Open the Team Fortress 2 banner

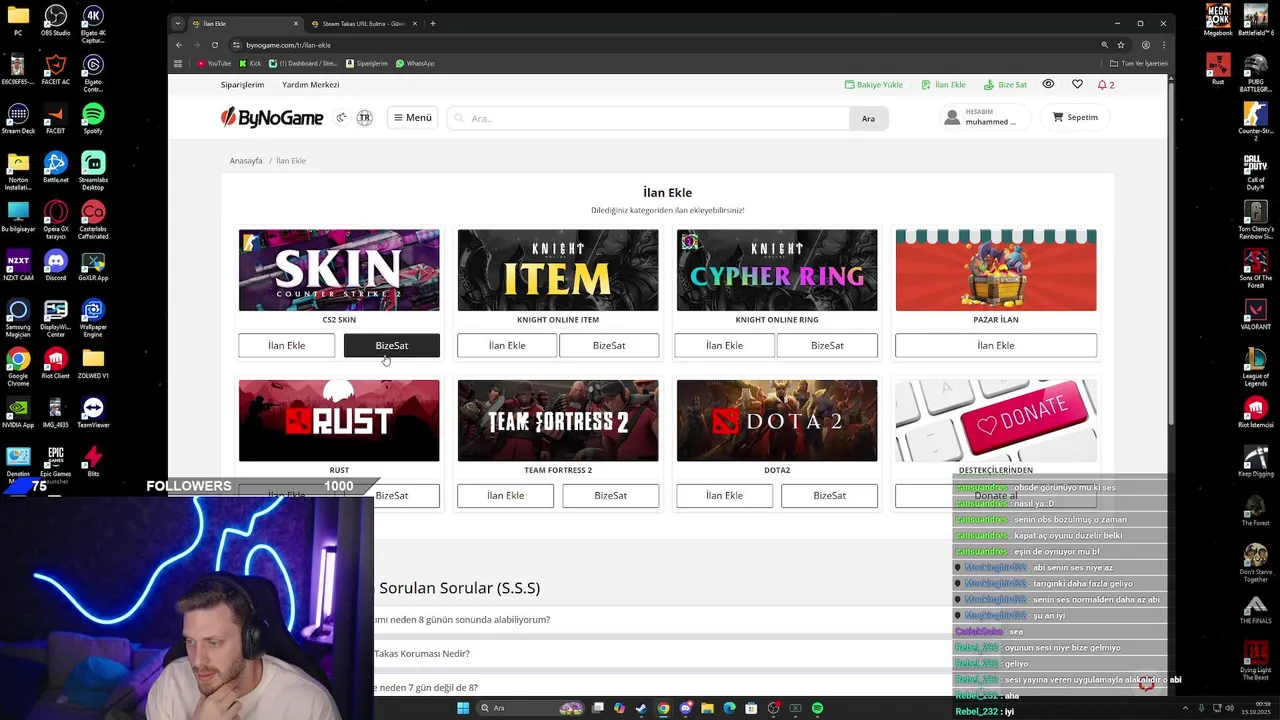558,420
